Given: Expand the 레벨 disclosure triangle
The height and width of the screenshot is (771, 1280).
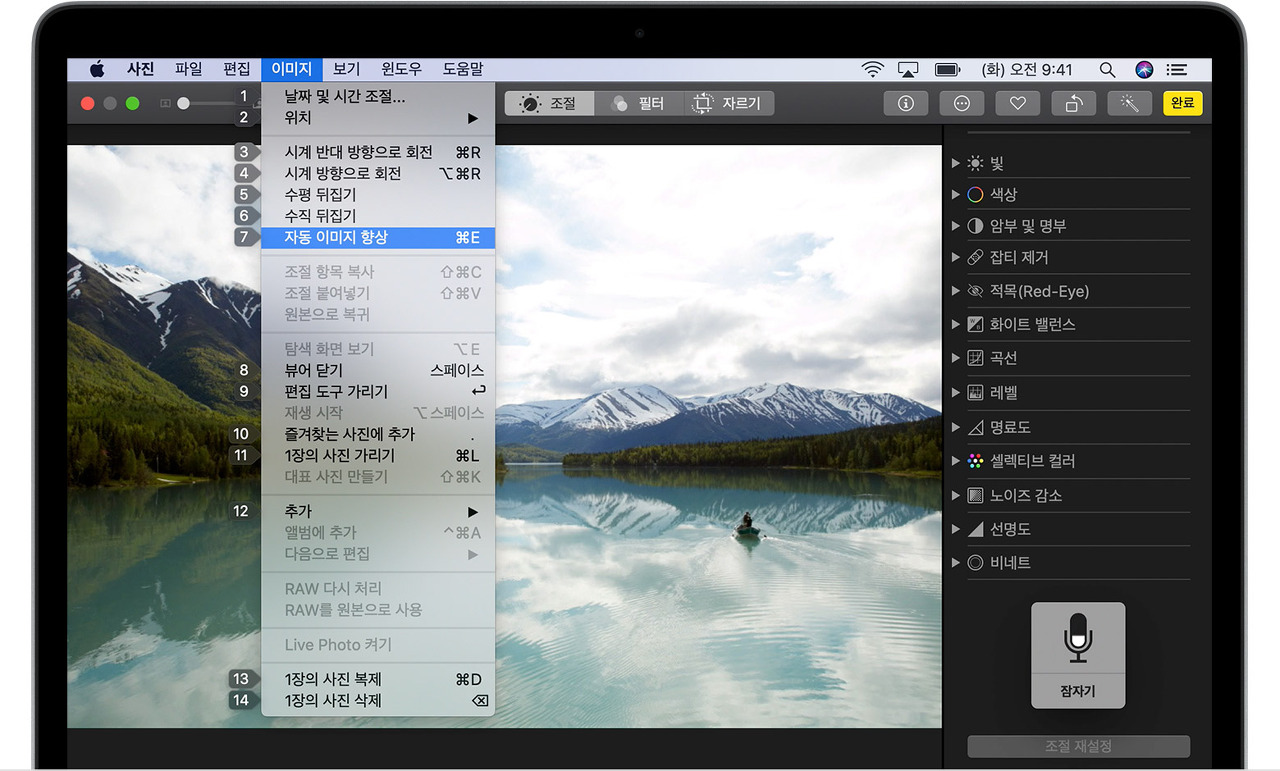Looking at the screenshot, I should coord(956,392).
